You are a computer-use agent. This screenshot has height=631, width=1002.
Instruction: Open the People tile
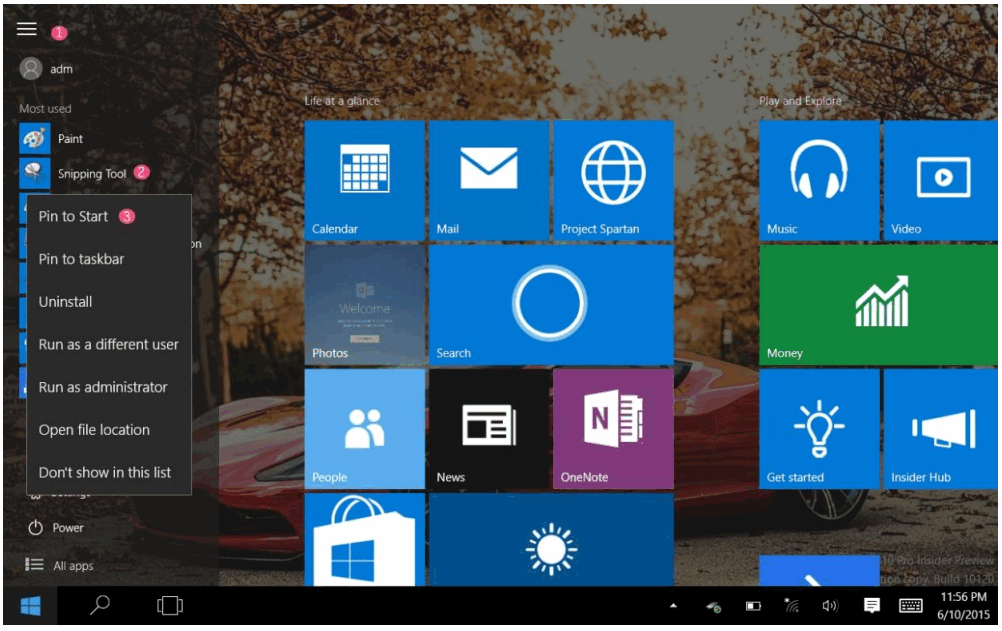click(x=364, y=428)
